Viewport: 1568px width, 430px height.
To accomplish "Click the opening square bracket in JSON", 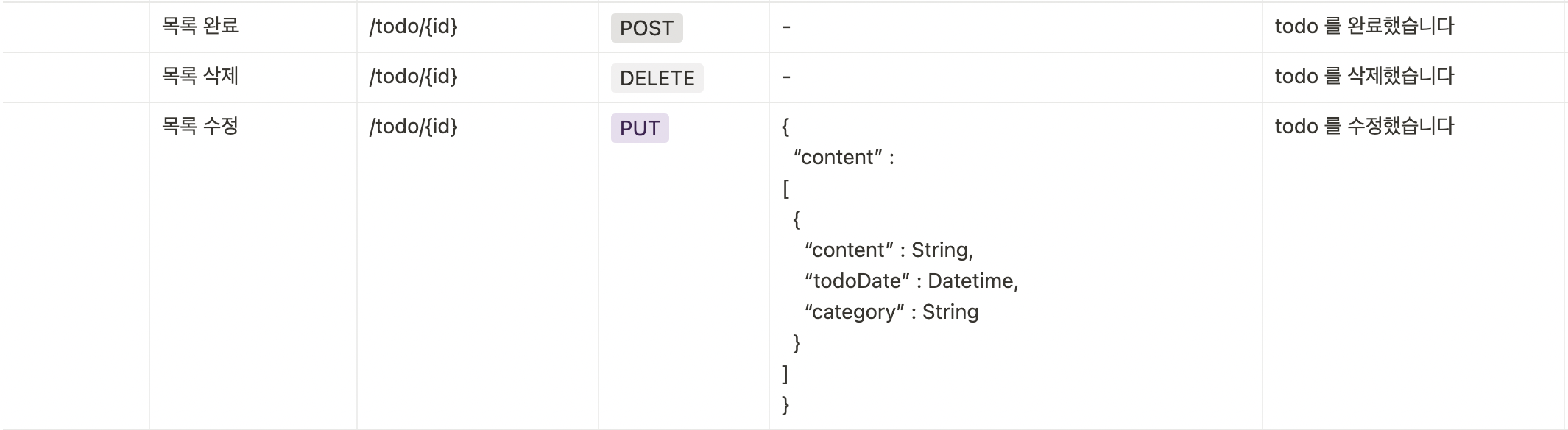I will 785,188.
